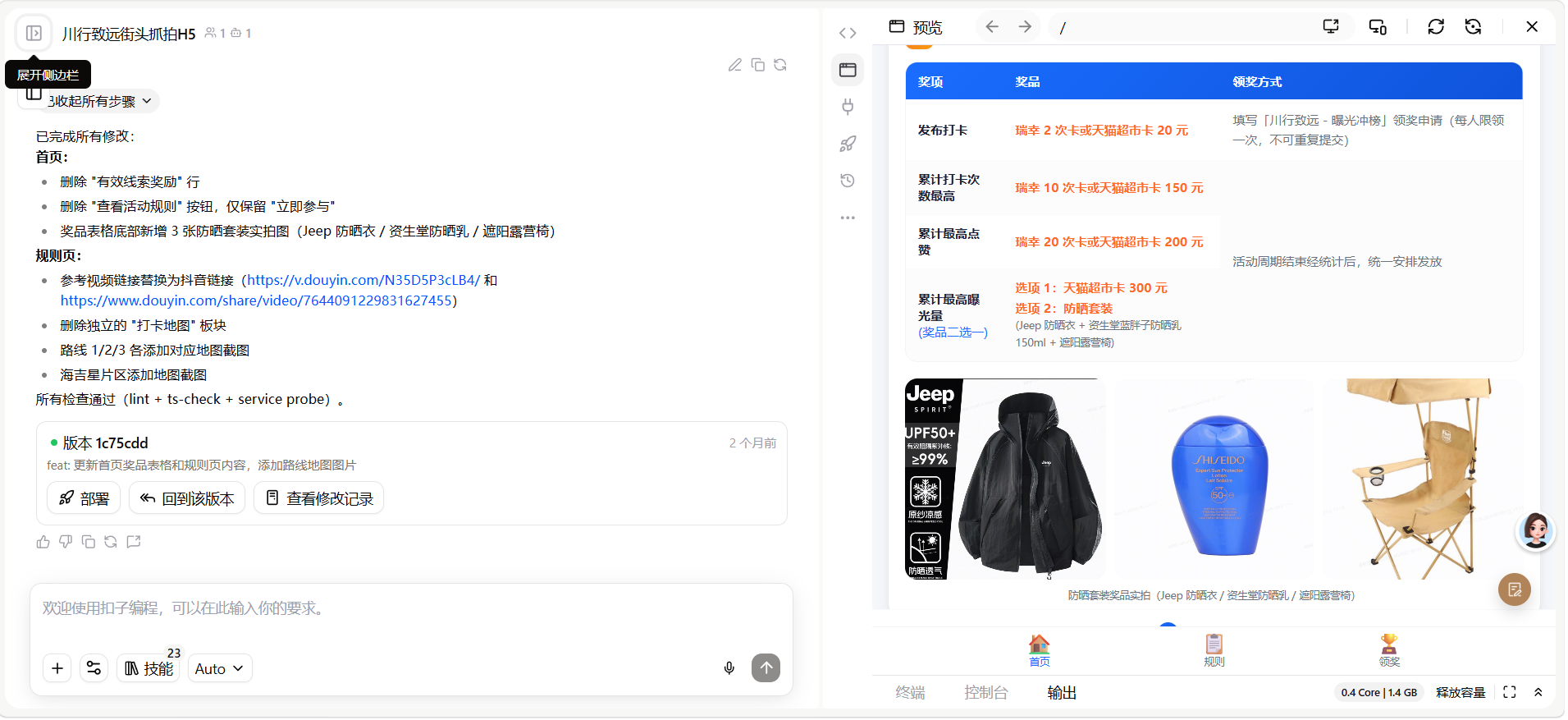
Task: Click the 查看修改记录 button
Action: point(319,498)
